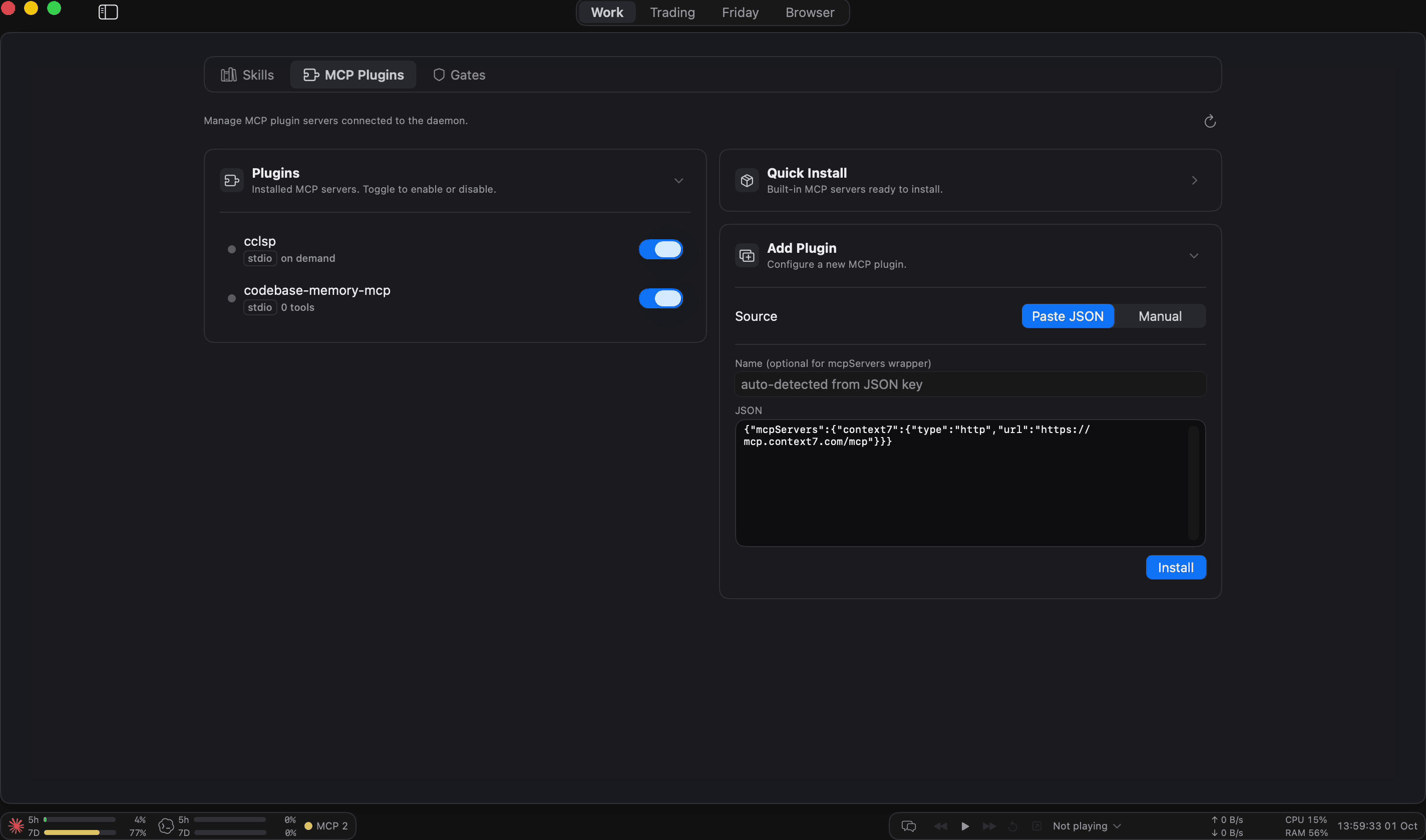Click the Gates shield icon

pyautogui.click(x=439, y=75)
